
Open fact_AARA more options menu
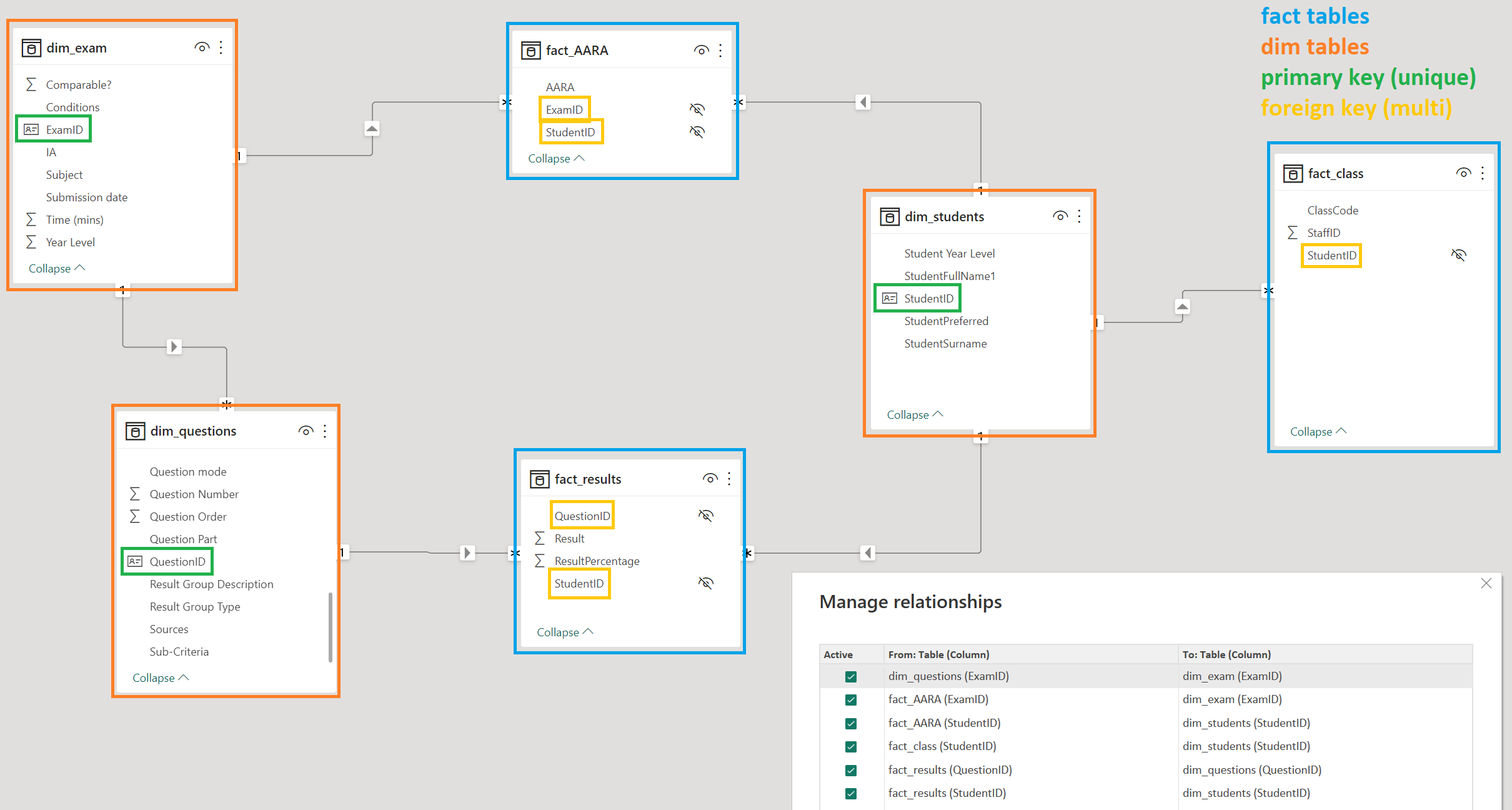coord(720,50)
